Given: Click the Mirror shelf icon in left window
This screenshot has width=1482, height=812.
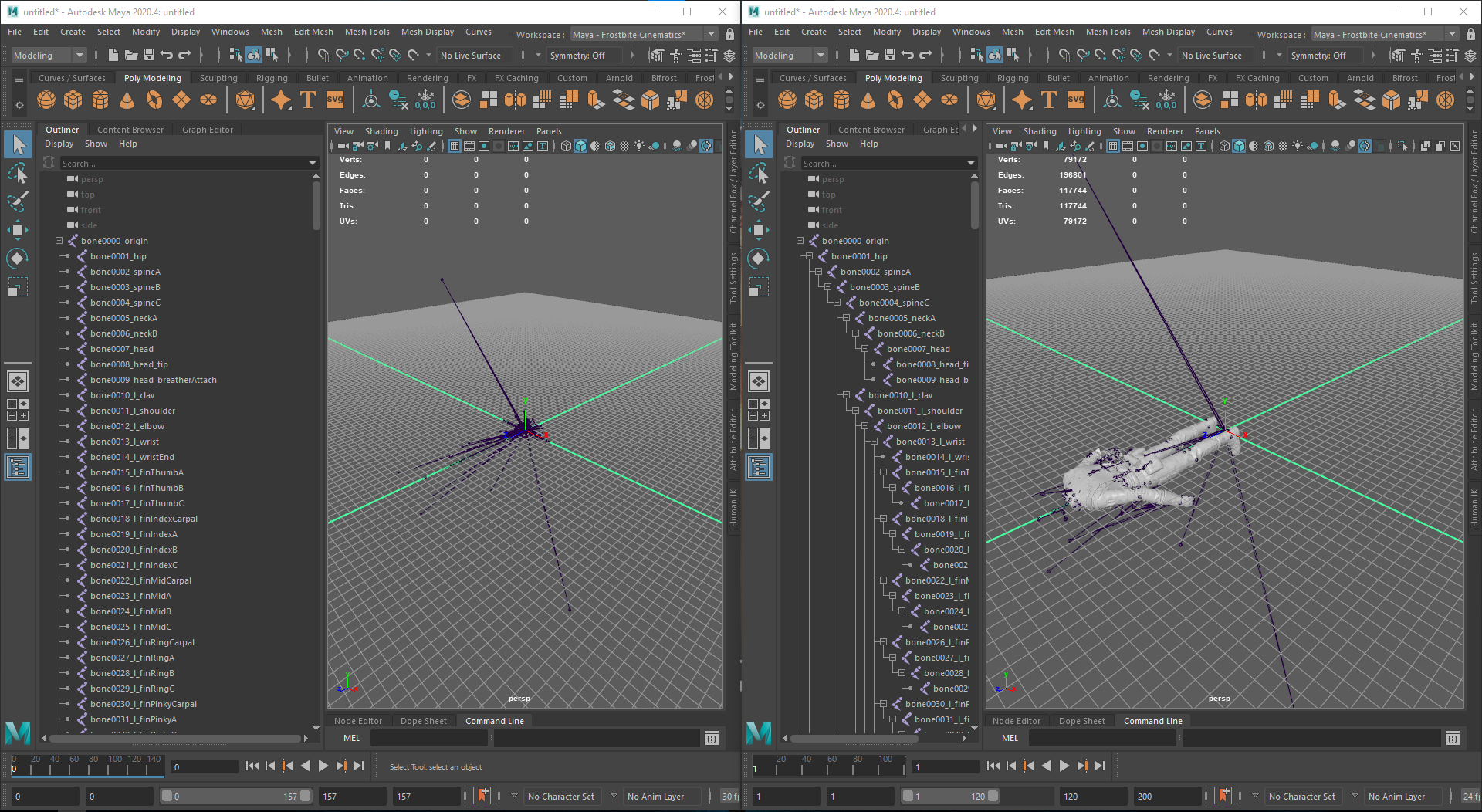Looking at the screenshot, I should [515, 100].
